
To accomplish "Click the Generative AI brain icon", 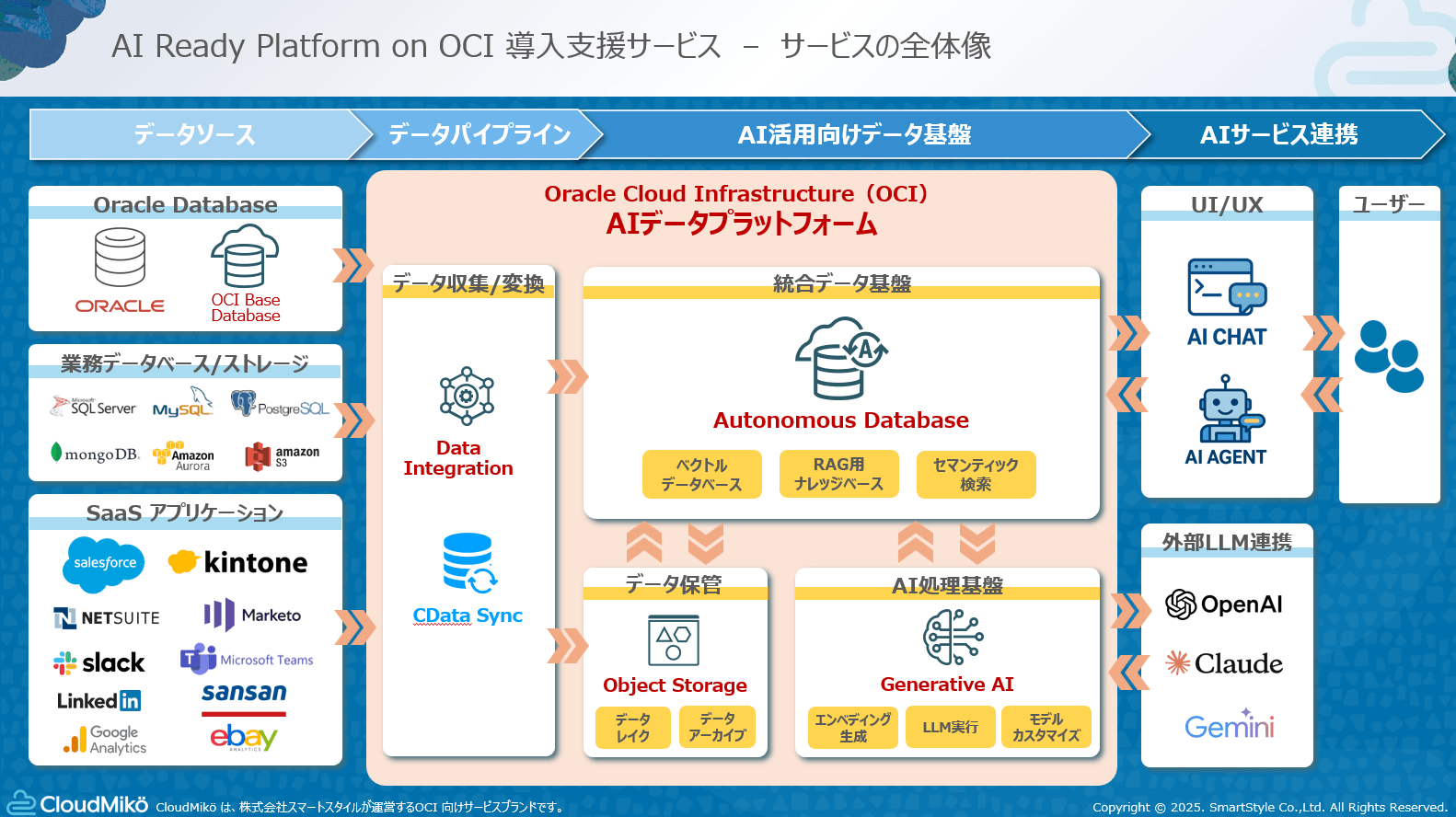I will [x=953, y=637].
